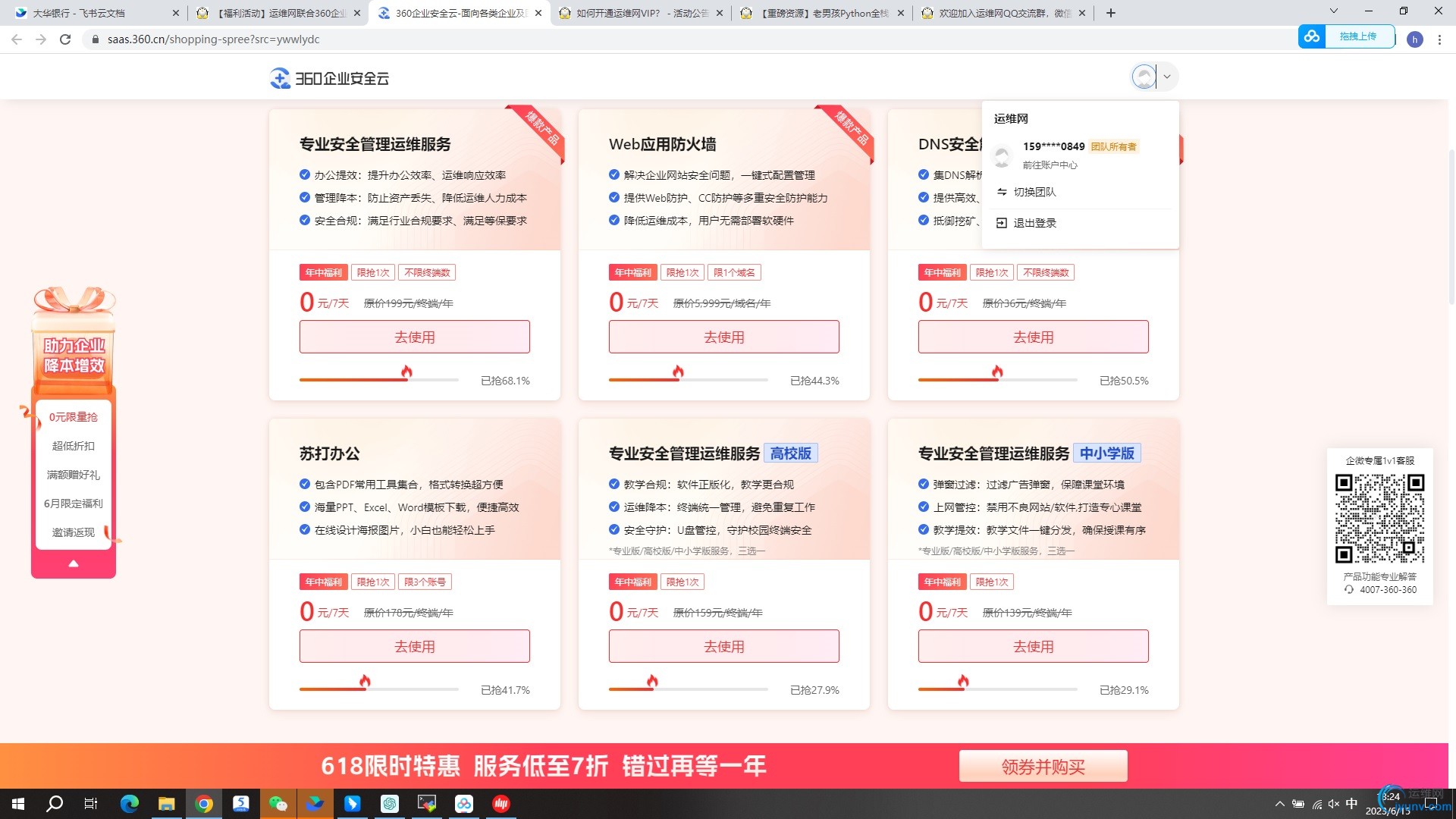1456x819 pixels.
Task: Select 满额赠好礼 in side nav
Action: (x=74, y=475)
